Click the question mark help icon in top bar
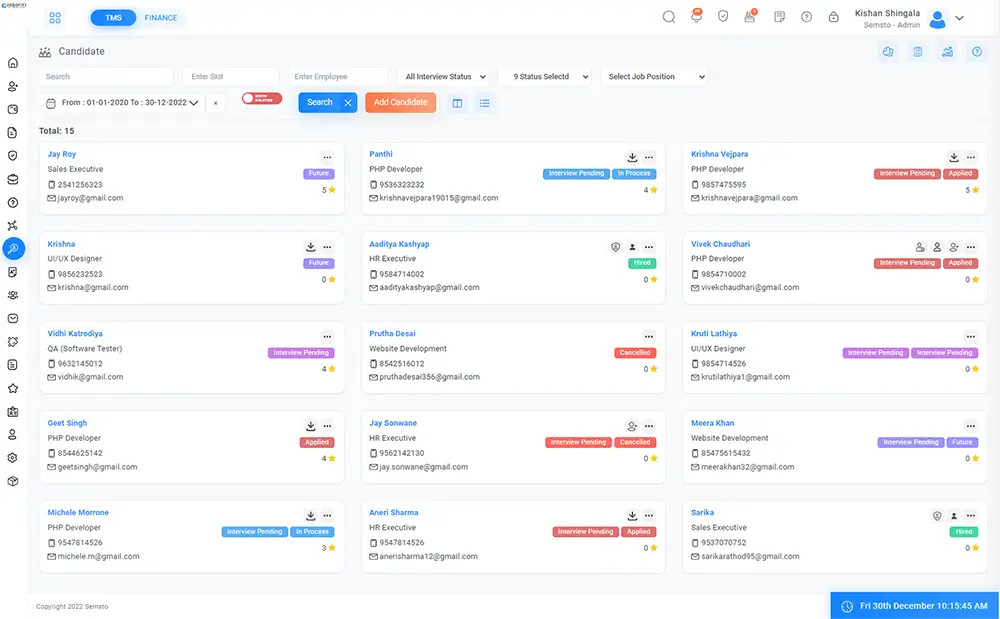The height and width of the screenshot is (619, 1000). [x=806, y=17]
